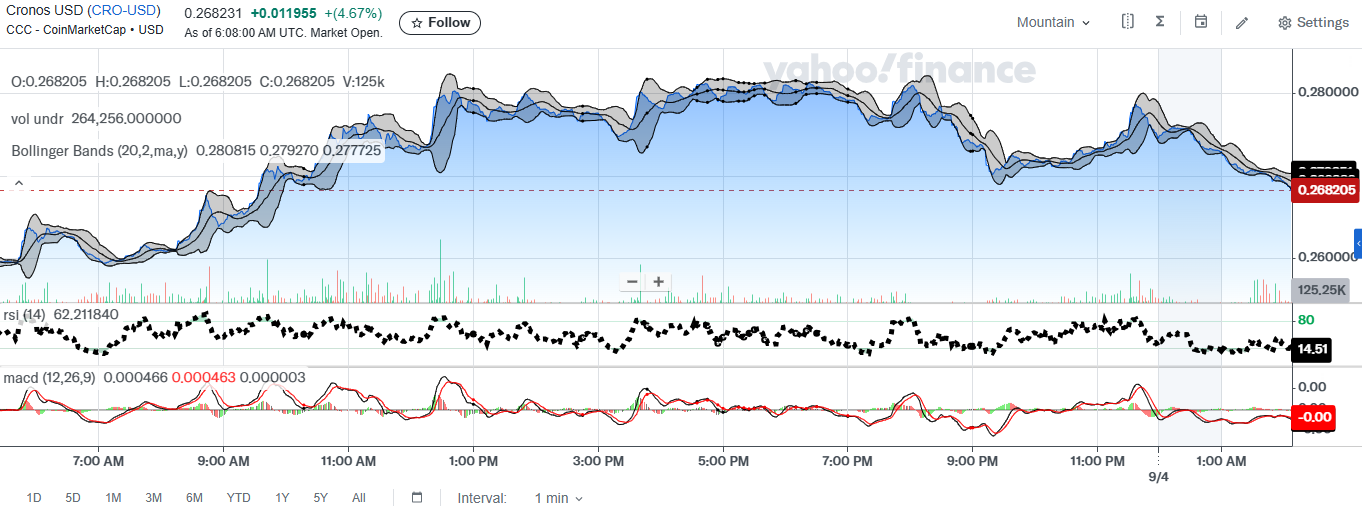Zoom out with the minus button
The image size is (1362, 506).
click(x=632, y=282)
